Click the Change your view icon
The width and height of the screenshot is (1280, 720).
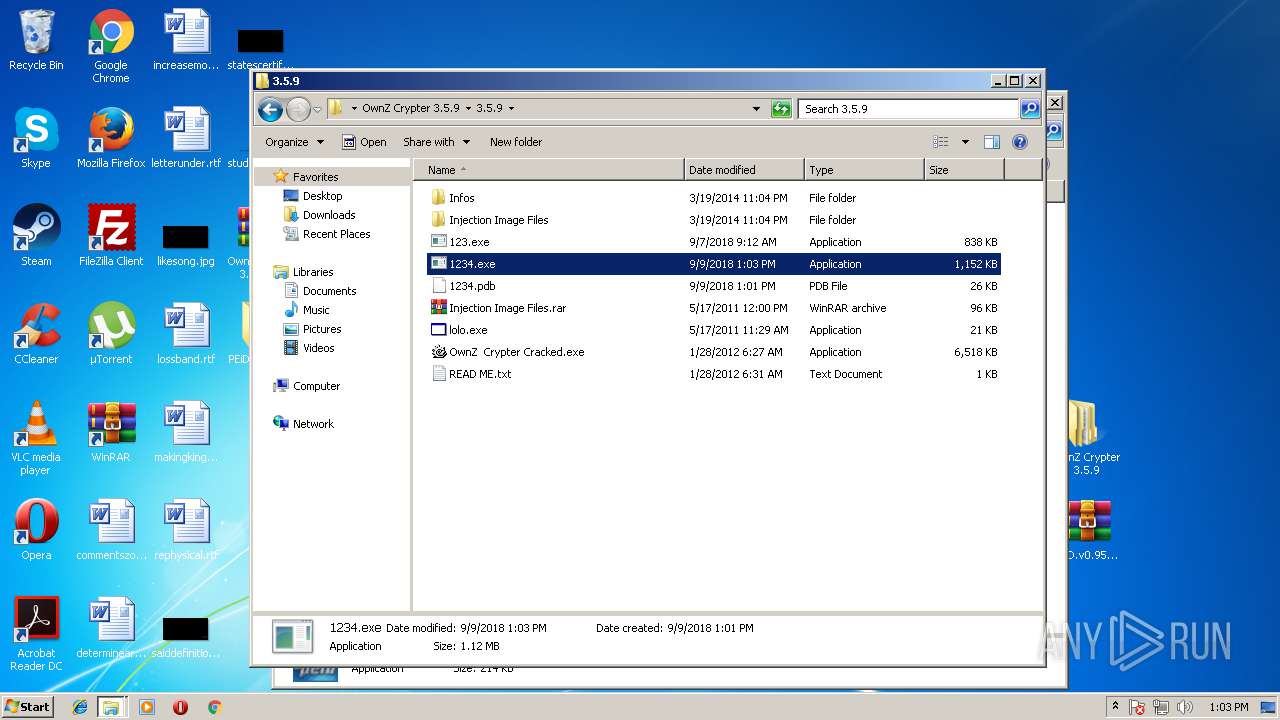point(940,142)
